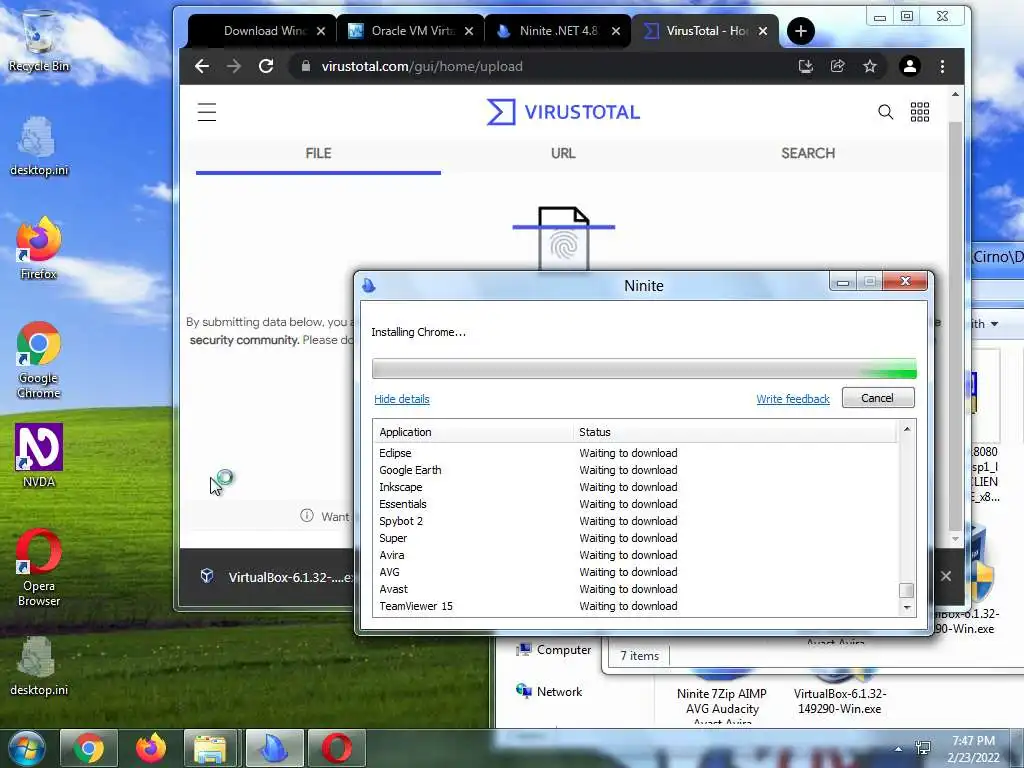Image resolution: width=1024 pixels, height=768 pixels.
Task: Open a new Chrome tab
Action: [x=801, y=31]
